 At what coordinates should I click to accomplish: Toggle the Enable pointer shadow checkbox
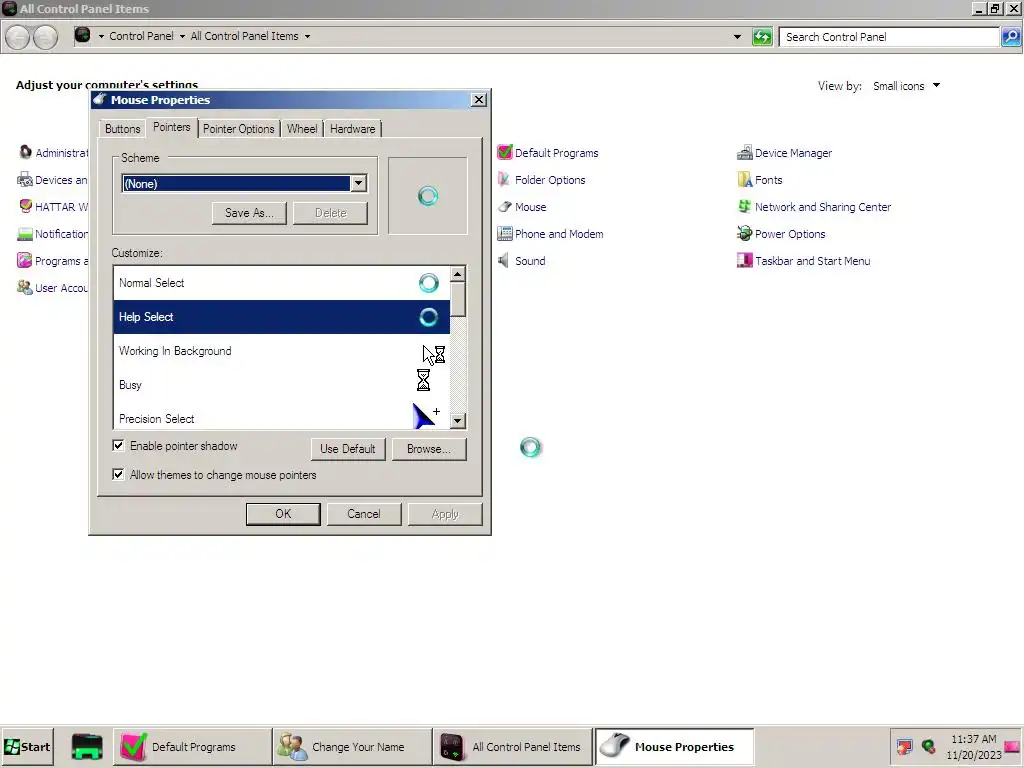tap(118, 445)
